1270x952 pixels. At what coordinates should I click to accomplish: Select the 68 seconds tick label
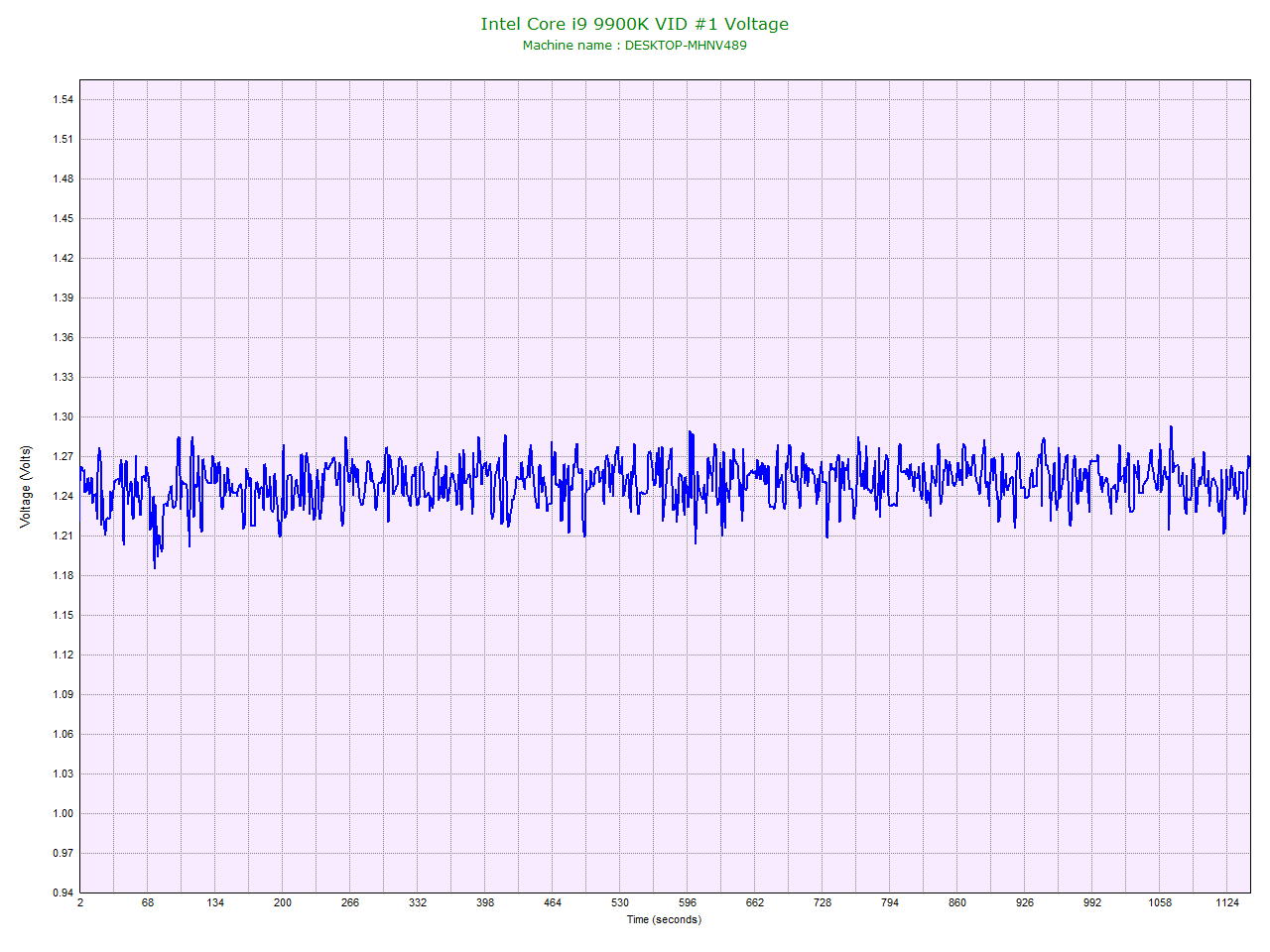pyautogui.click(x=148, y=902)
